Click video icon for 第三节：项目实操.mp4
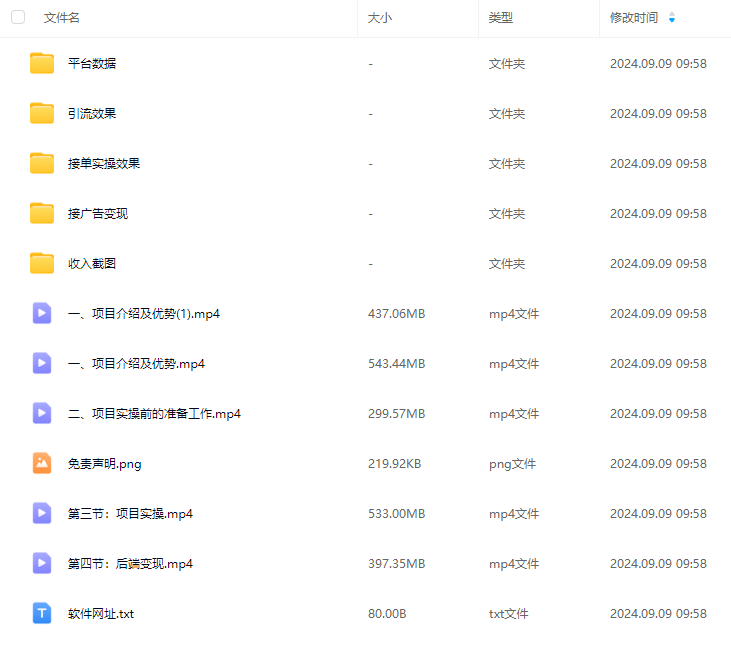731x646 pixels. tap(42, 513)
